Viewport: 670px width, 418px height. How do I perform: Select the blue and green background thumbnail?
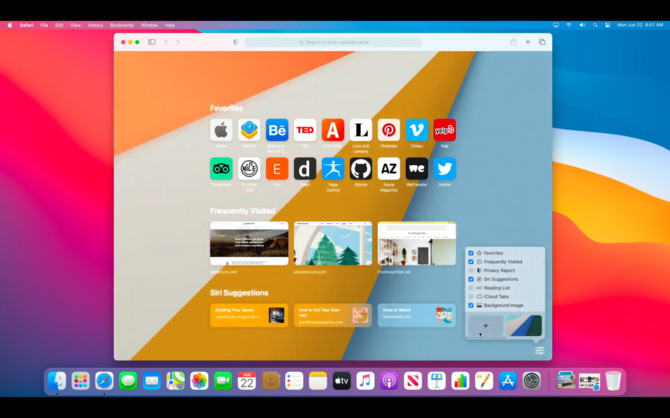pos(524,326)
